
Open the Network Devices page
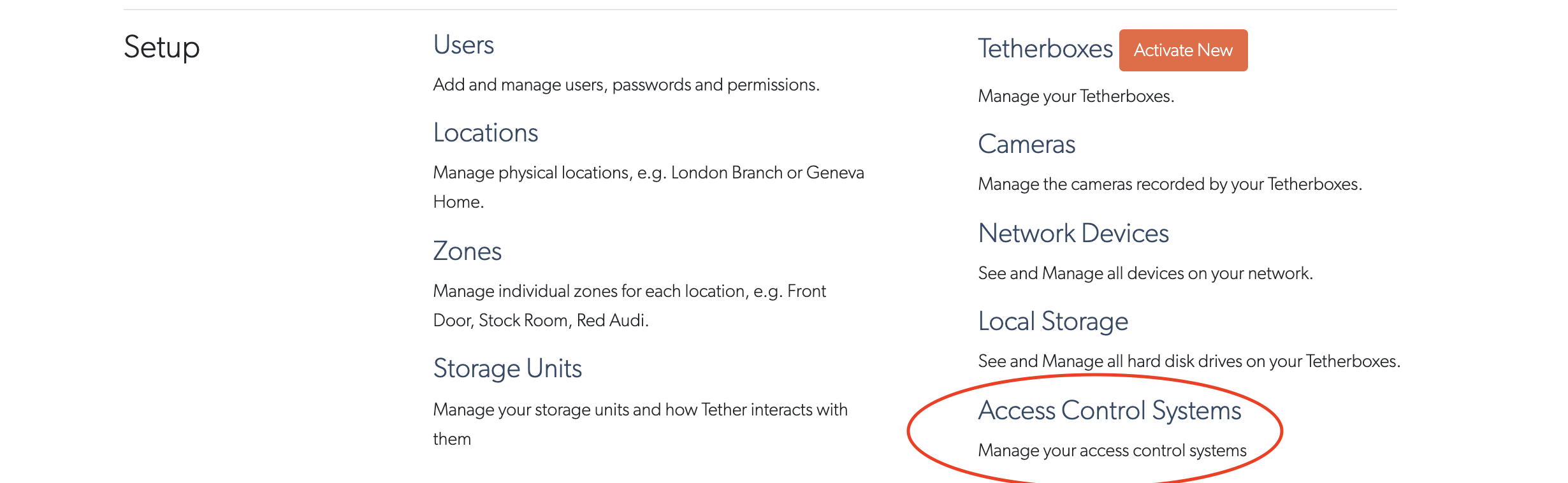point(1073,233)
